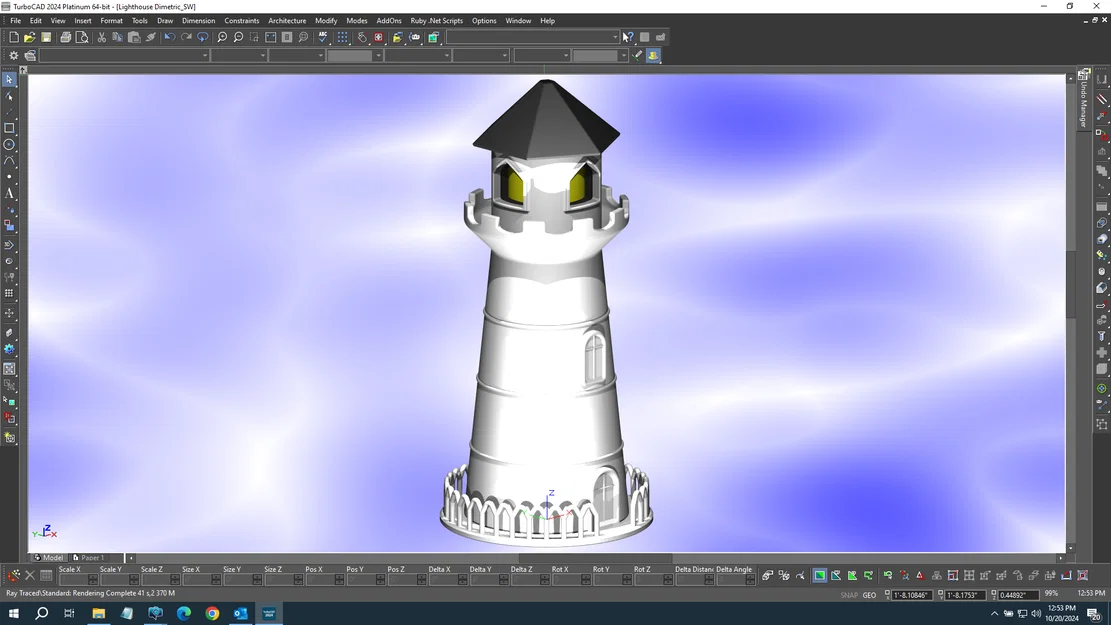Open a drawing using the Open folder icon
Viewport: 1111px width, 625px height.
(29, 37)
